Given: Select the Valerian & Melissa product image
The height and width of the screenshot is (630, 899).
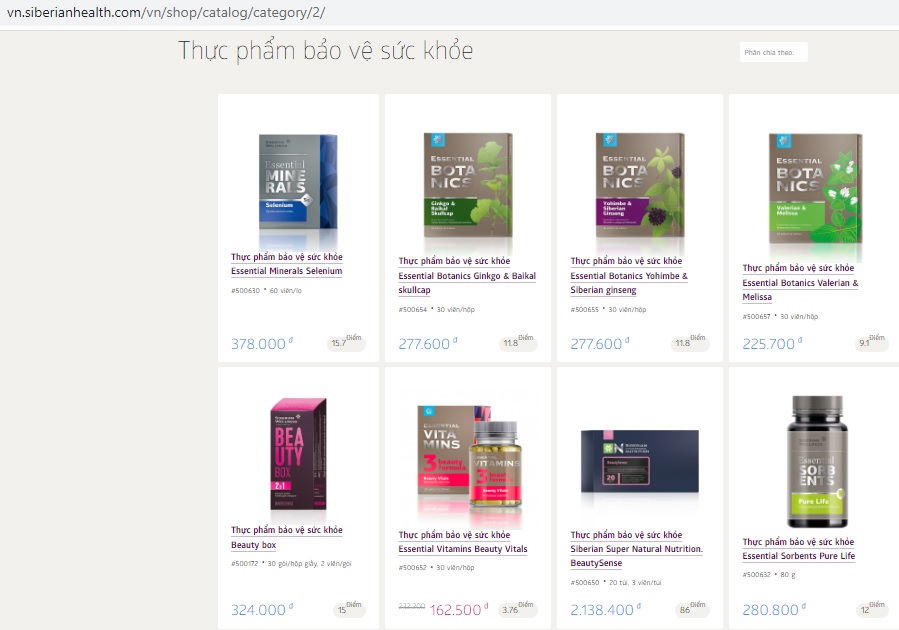Looking at the screenshot, I should point(815,189).
